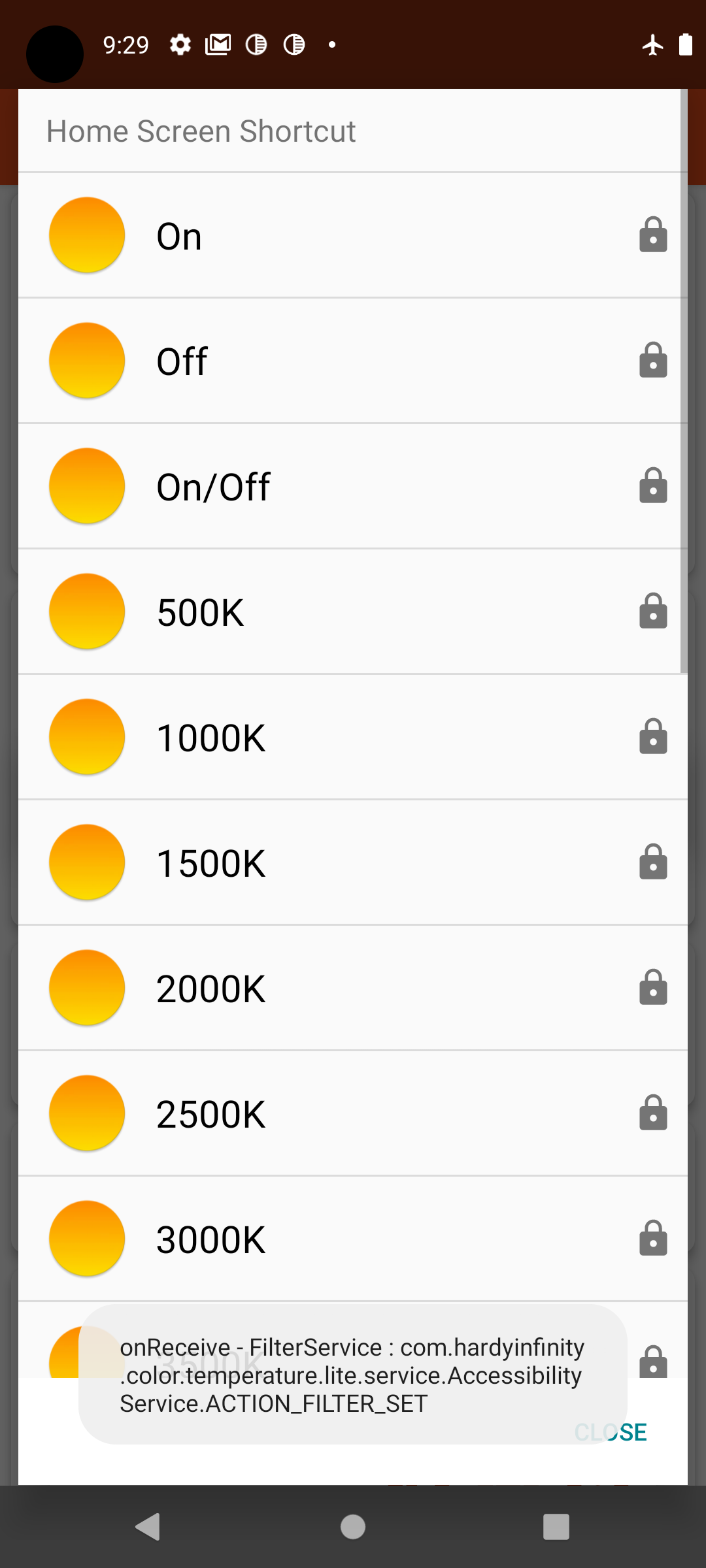Tap the orange circle icon for 3000K
706x1568 pixels.
[x=87, y=1239]
